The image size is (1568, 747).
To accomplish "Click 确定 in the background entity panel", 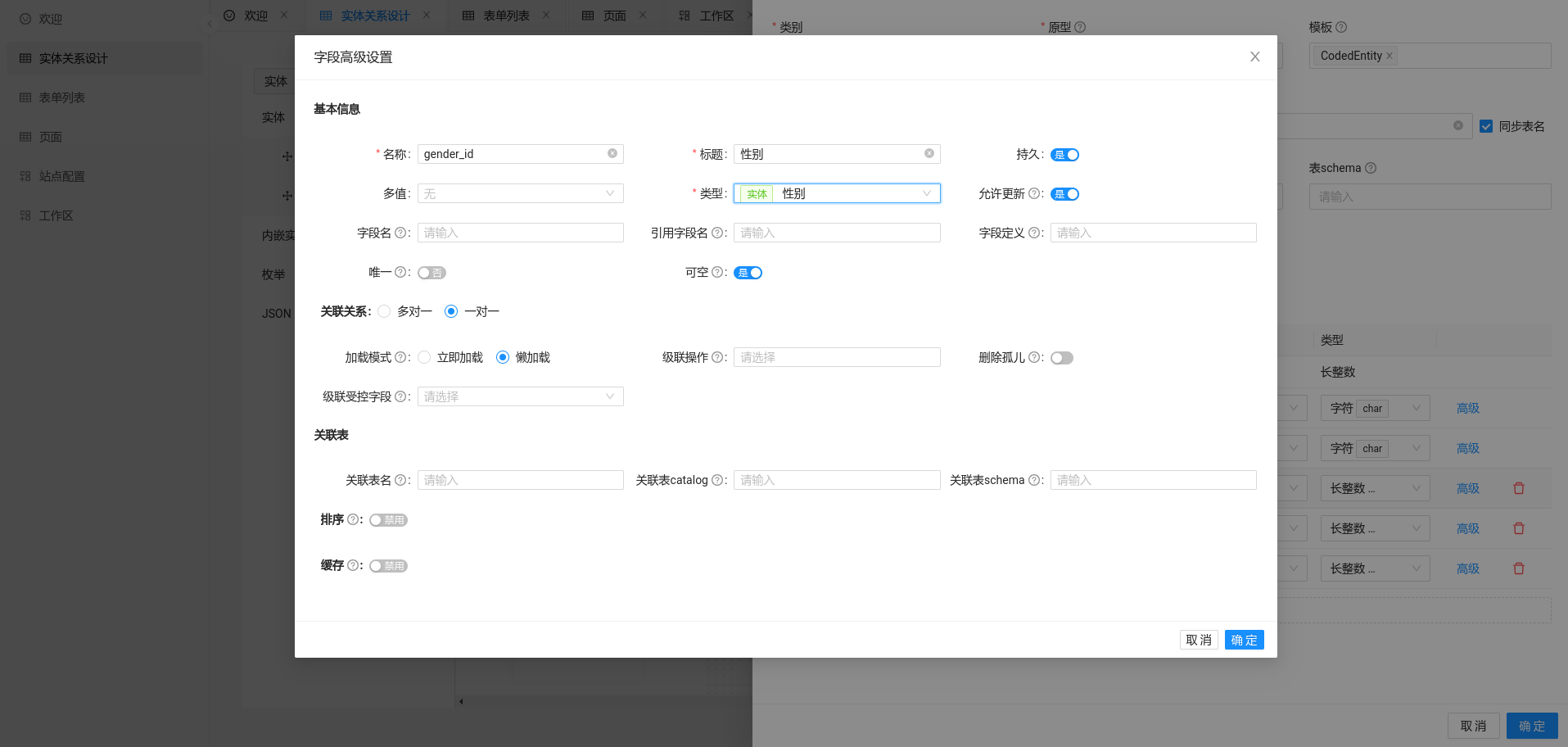I will (1532, 726).
